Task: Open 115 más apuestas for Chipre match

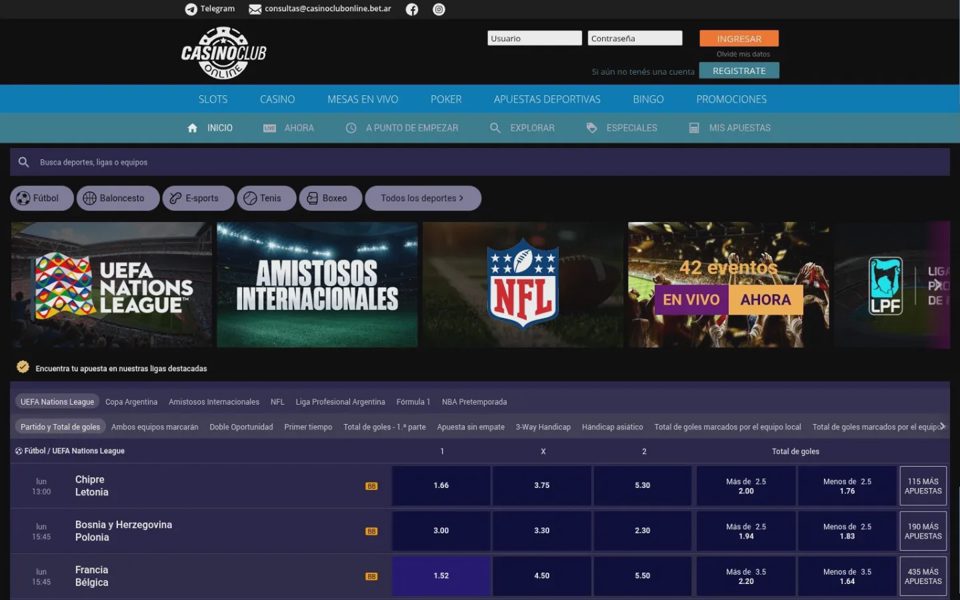Action: coord(923,486)
